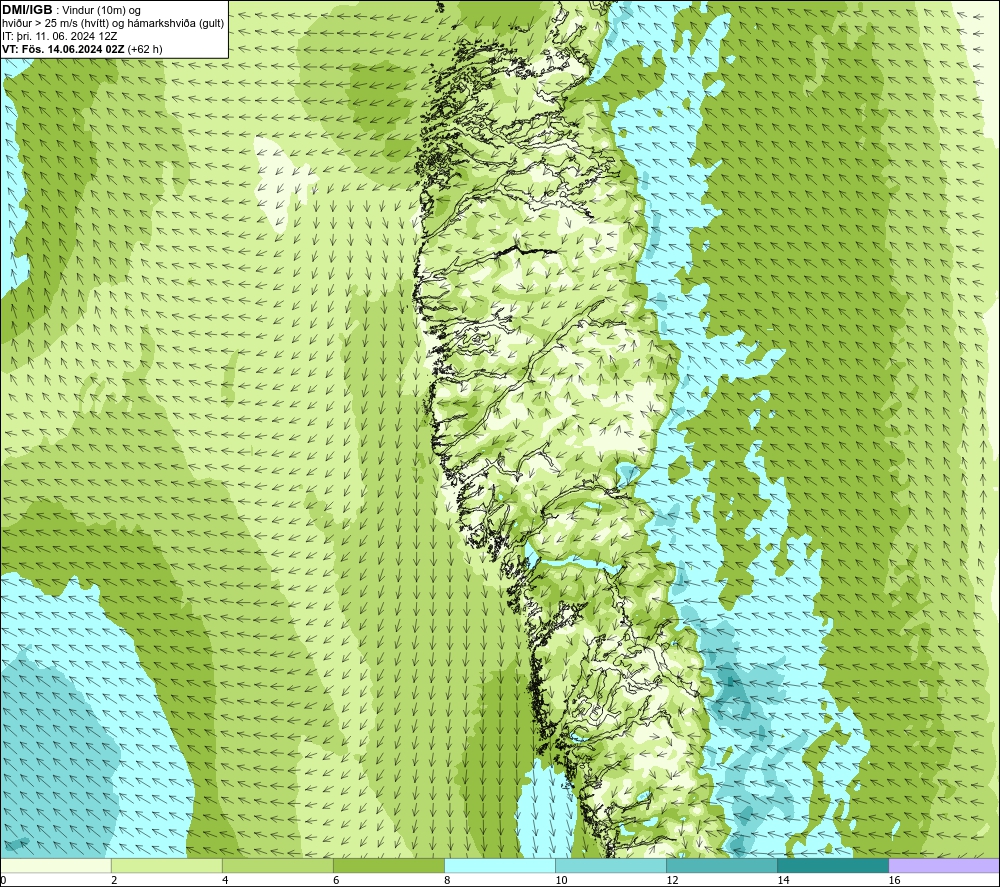Click the valid time "VT: Fös. 14.06.2024 02Z"
The width and height of the screenshot is (1000, 887).
(64, 49)
